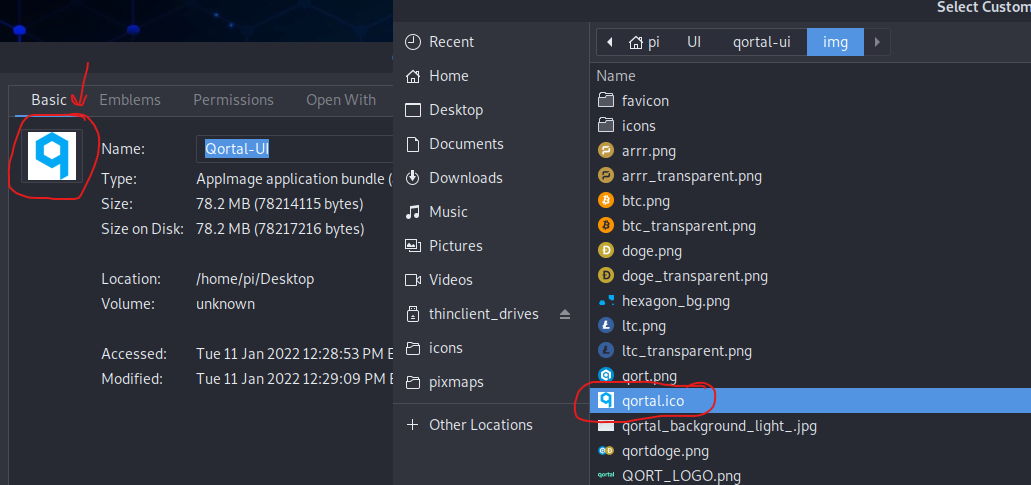Viewport: 1031px width, 485px height.
Task: Click the Name field containing Qortal-UI
Action: [295, 149]
